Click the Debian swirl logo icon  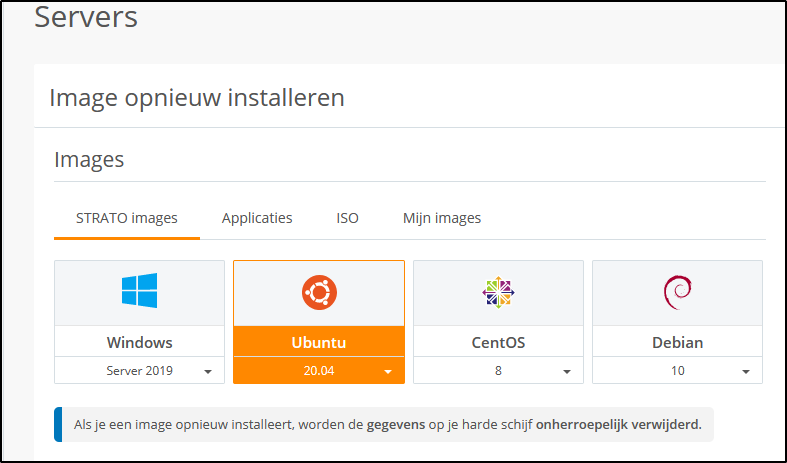coord(677,292)
